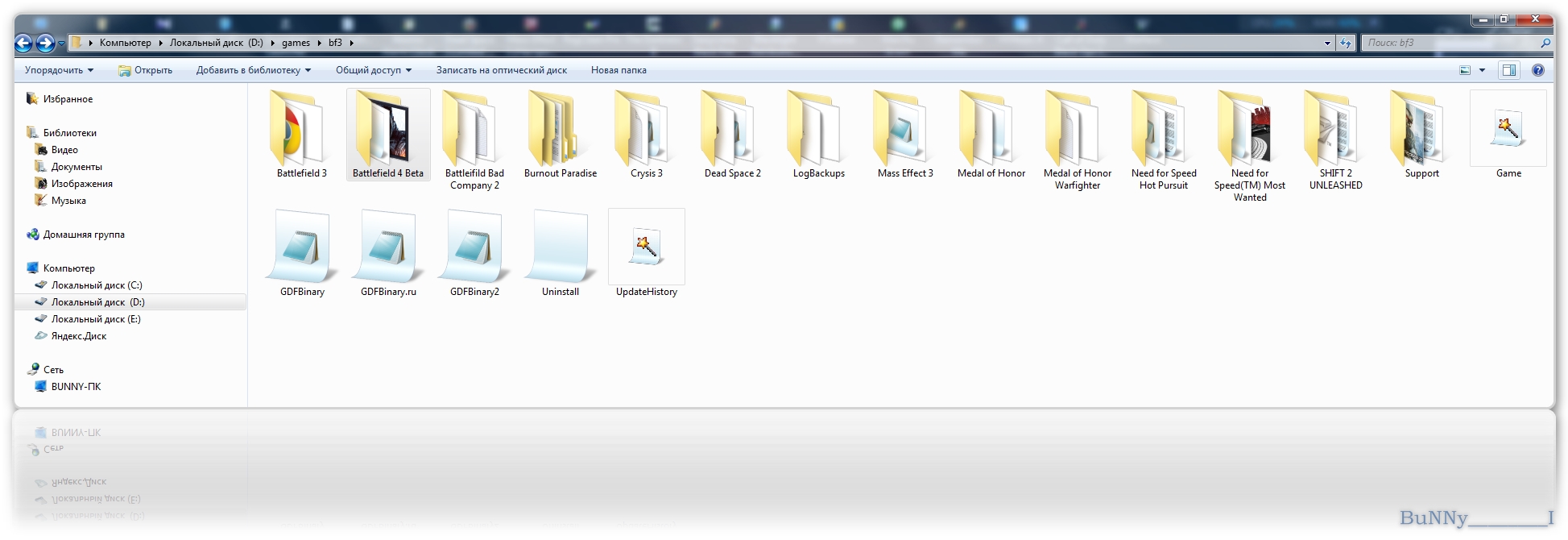The width and height of the screenshot is (1568, 540).
Task: Navigate to Локальный диск (D:) in breadcrumb
Action: [216, 43]
